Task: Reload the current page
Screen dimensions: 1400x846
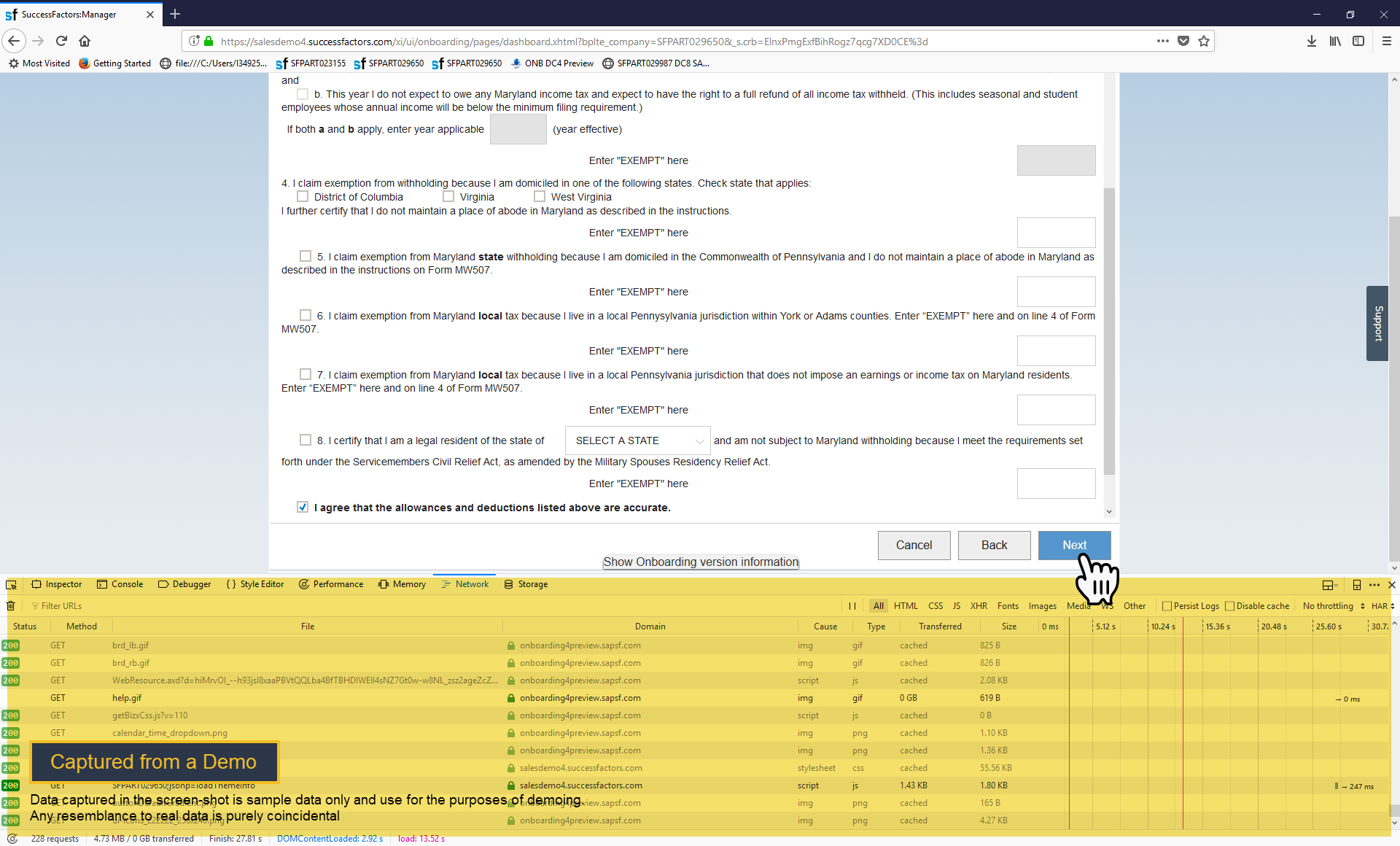Action: pos(62,41)
